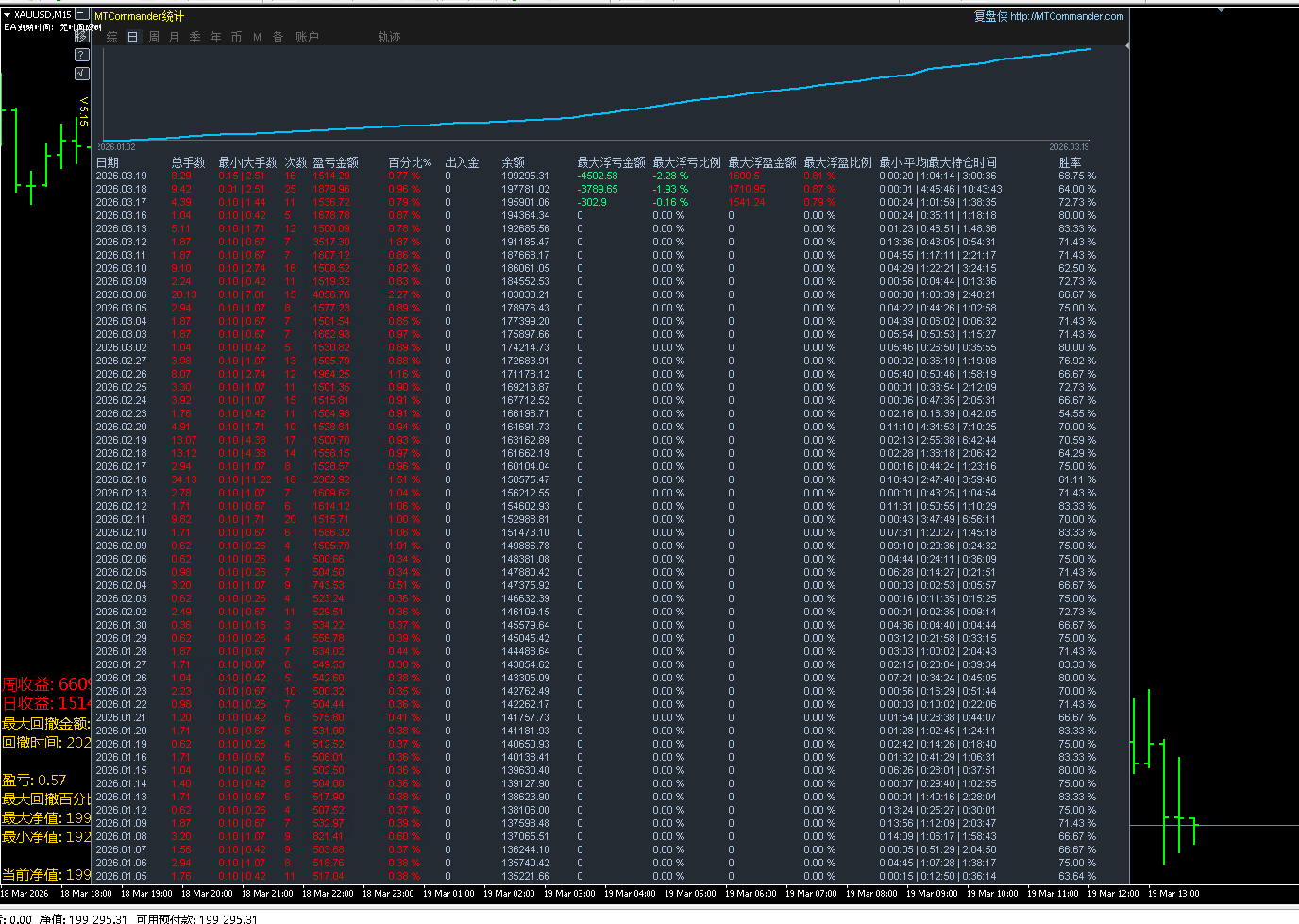Open the 轨迹 trajectory tab

[389, 37]
